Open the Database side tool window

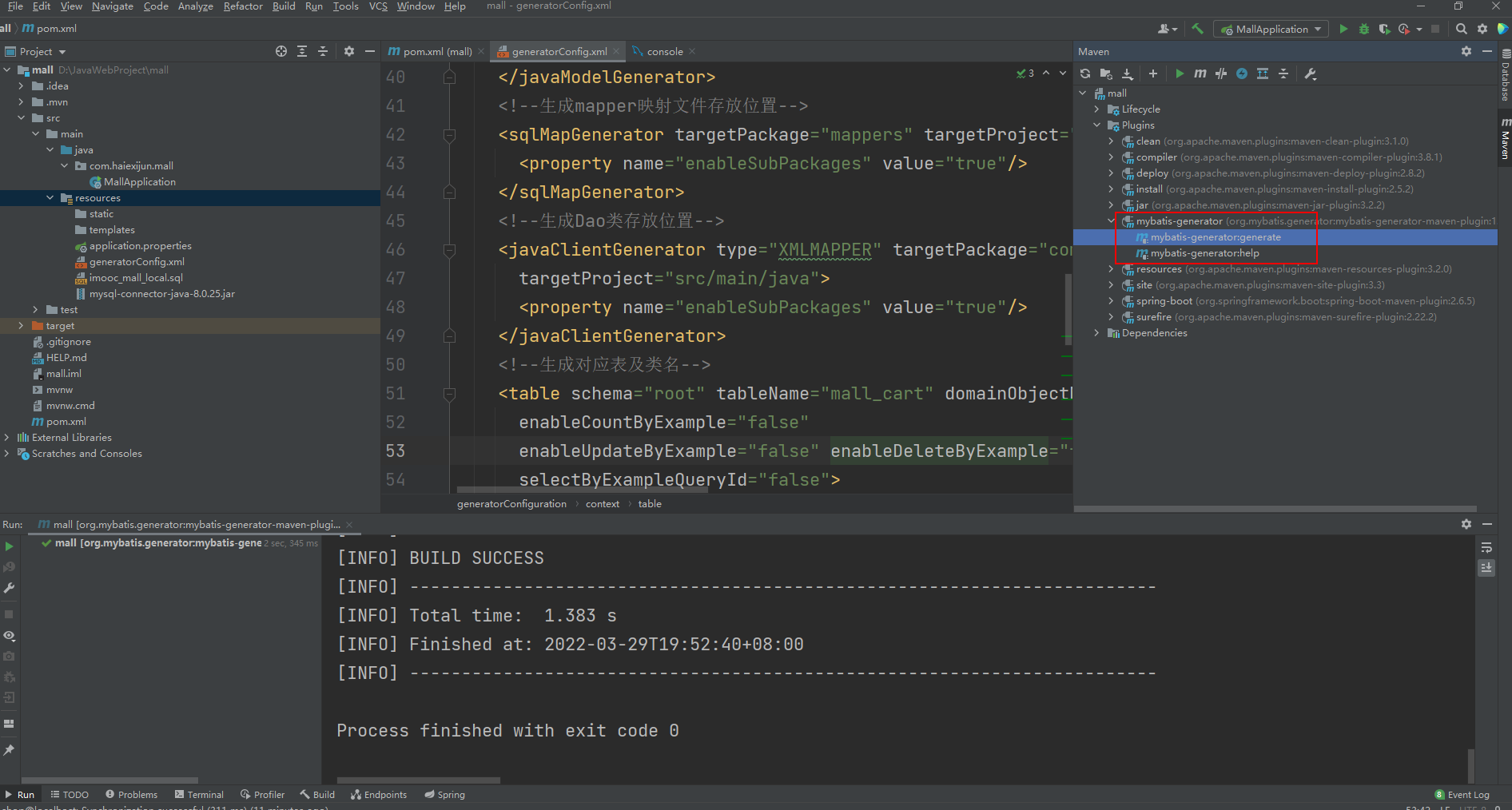[1506, 75]
